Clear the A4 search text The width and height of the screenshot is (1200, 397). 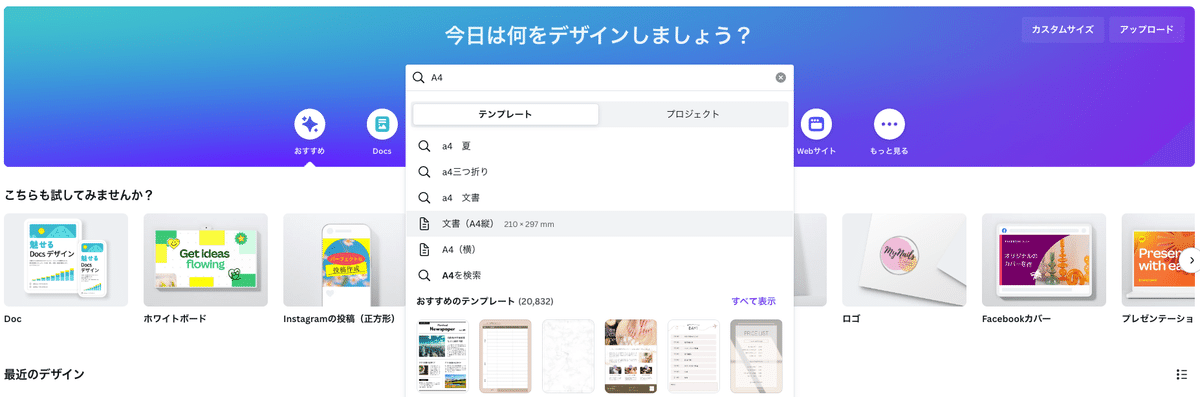coord(781,77)
